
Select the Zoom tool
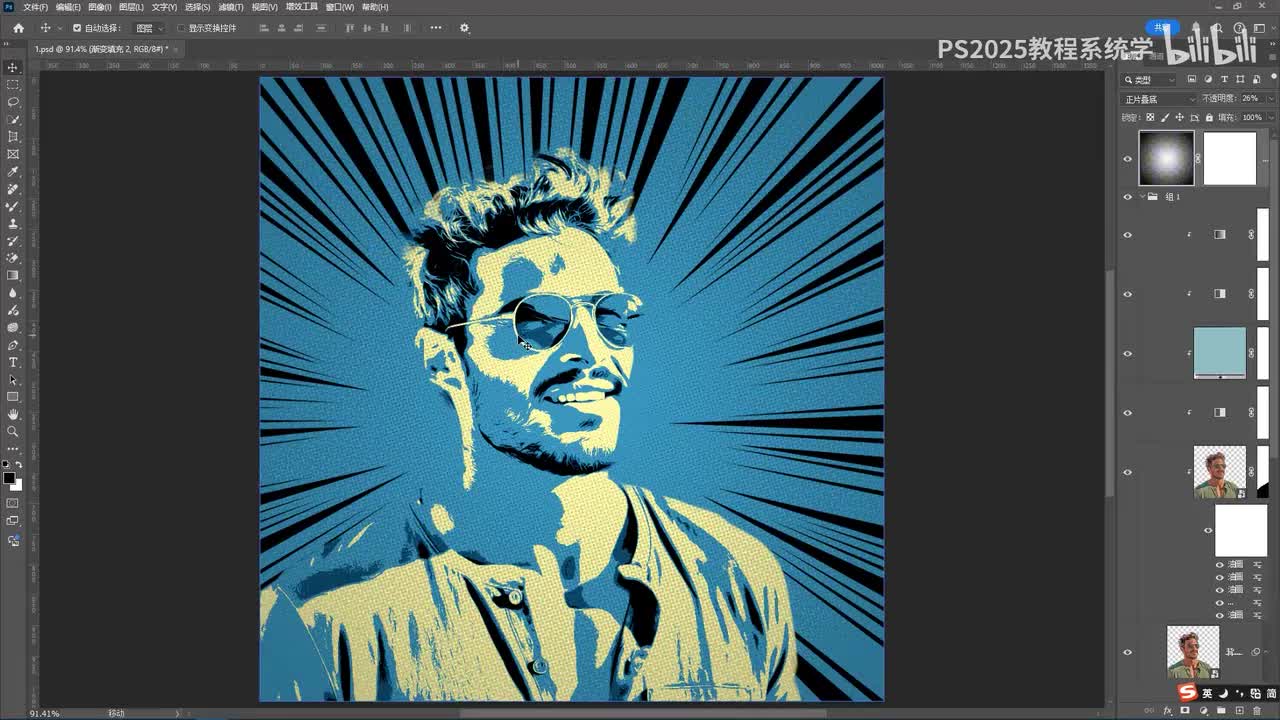[13, 431]
